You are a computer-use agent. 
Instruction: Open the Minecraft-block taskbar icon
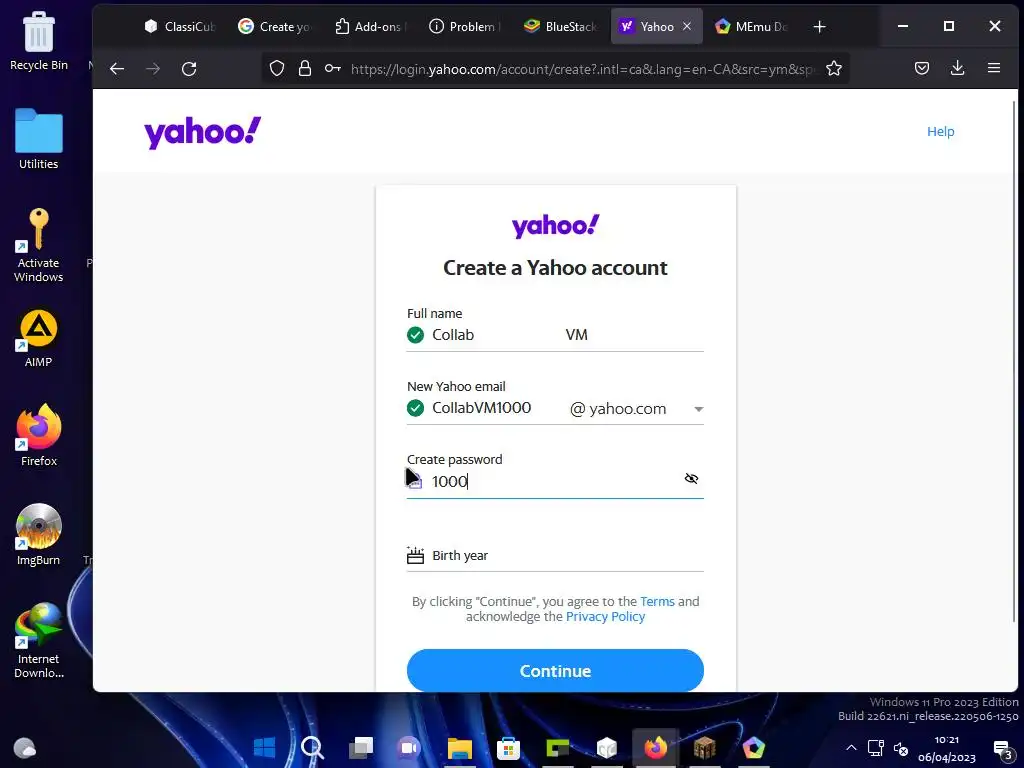tap(705, 747)
